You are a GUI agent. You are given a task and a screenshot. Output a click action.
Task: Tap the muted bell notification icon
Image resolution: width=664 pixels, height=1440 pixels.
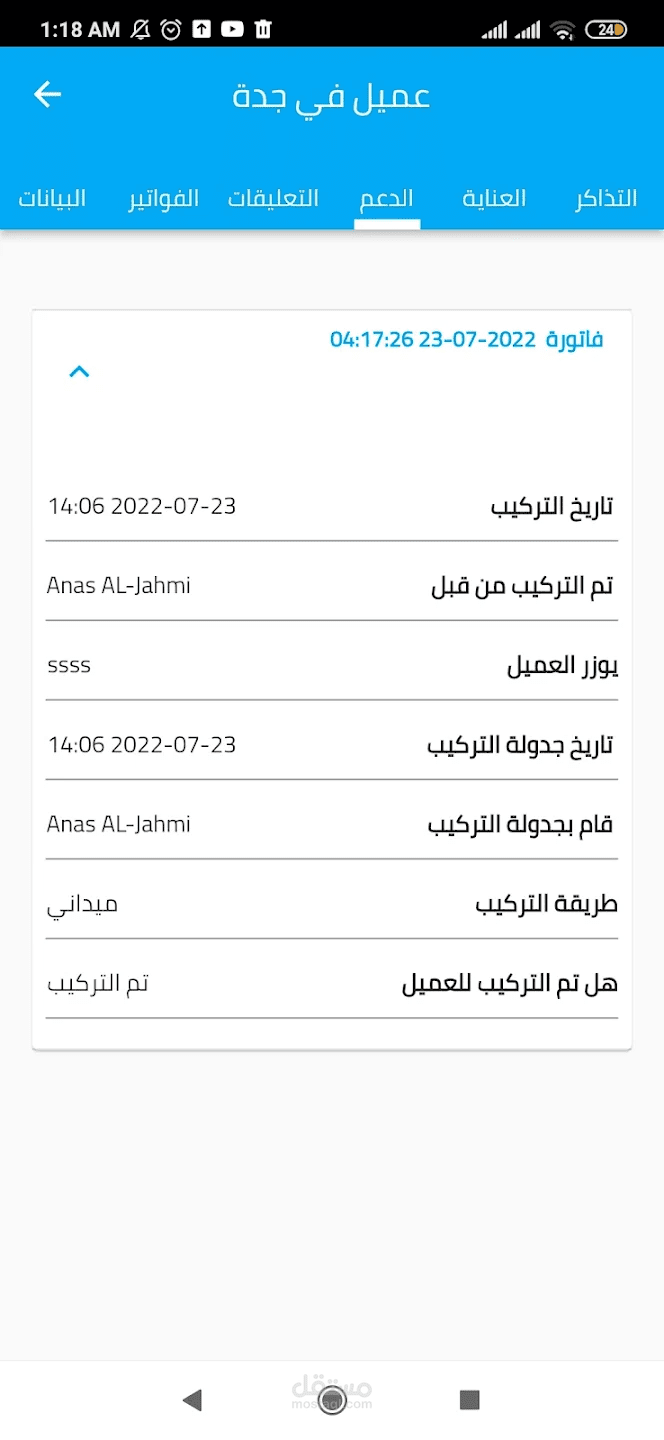tap(141, 30)
